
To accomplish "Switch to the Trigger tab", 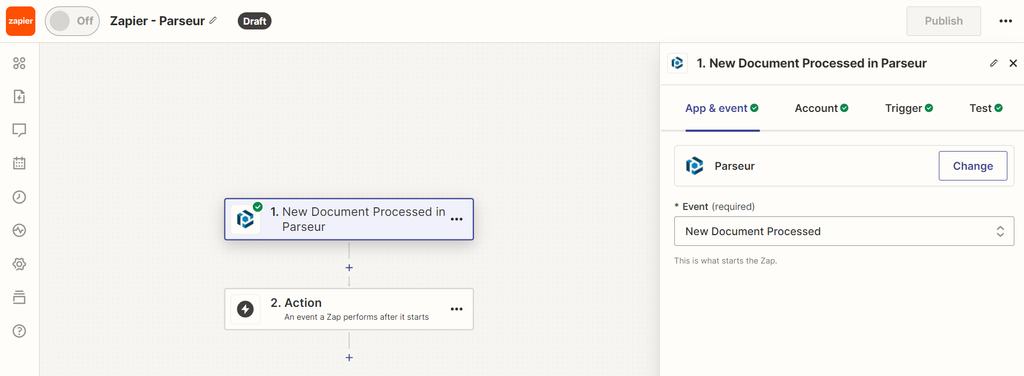I will coord(909,108).
